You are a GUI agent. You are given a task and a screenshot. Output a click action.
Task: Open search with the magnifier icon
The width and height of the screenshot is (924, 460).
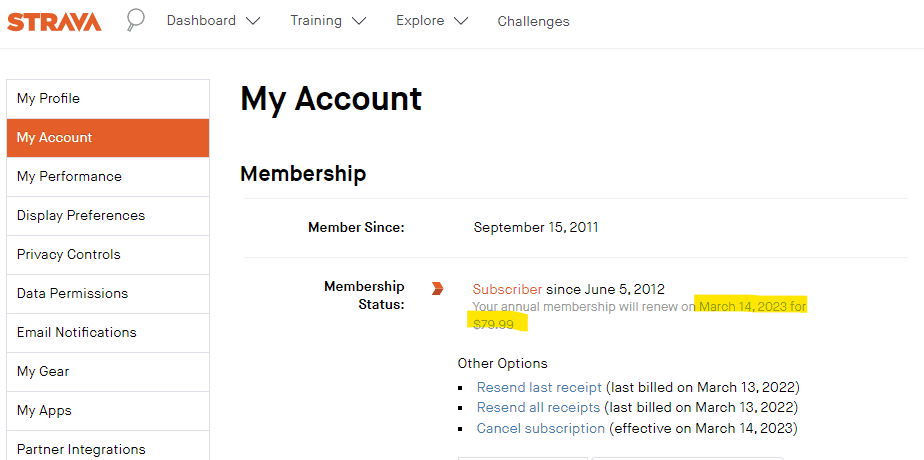pos(136,21)
